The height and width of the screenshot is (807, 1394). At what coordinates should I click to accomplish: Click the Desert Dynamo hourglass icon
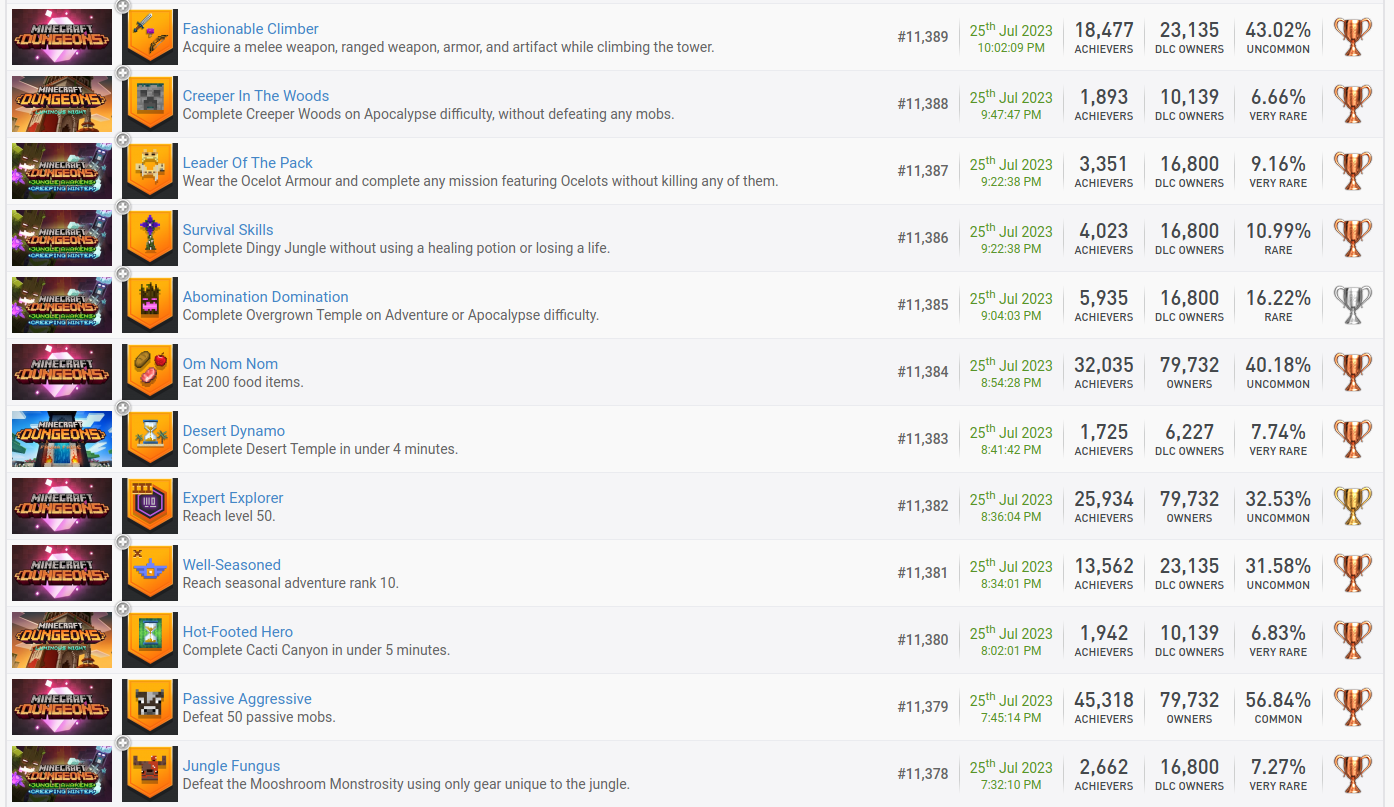(x=150, y=439)
